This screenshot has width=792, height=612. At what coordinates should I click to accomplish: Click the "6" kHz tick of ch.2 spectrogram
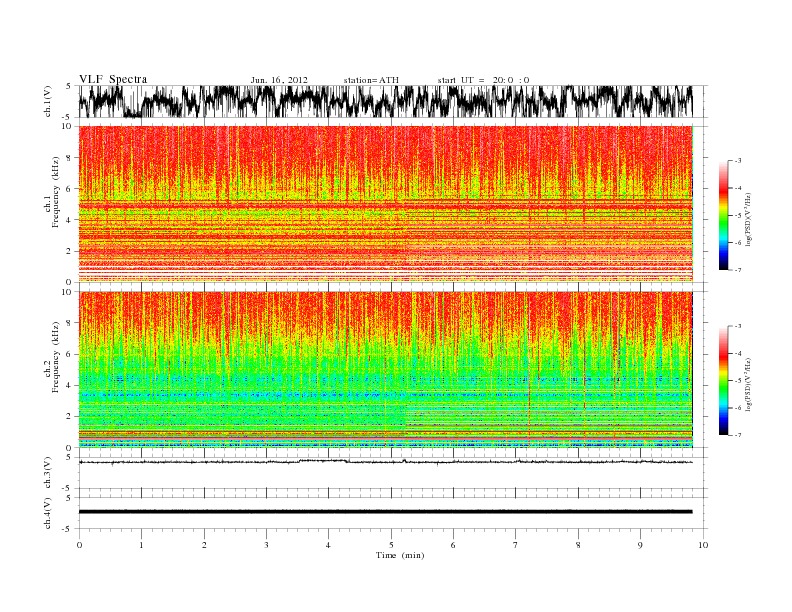click(x=69, y=354)
